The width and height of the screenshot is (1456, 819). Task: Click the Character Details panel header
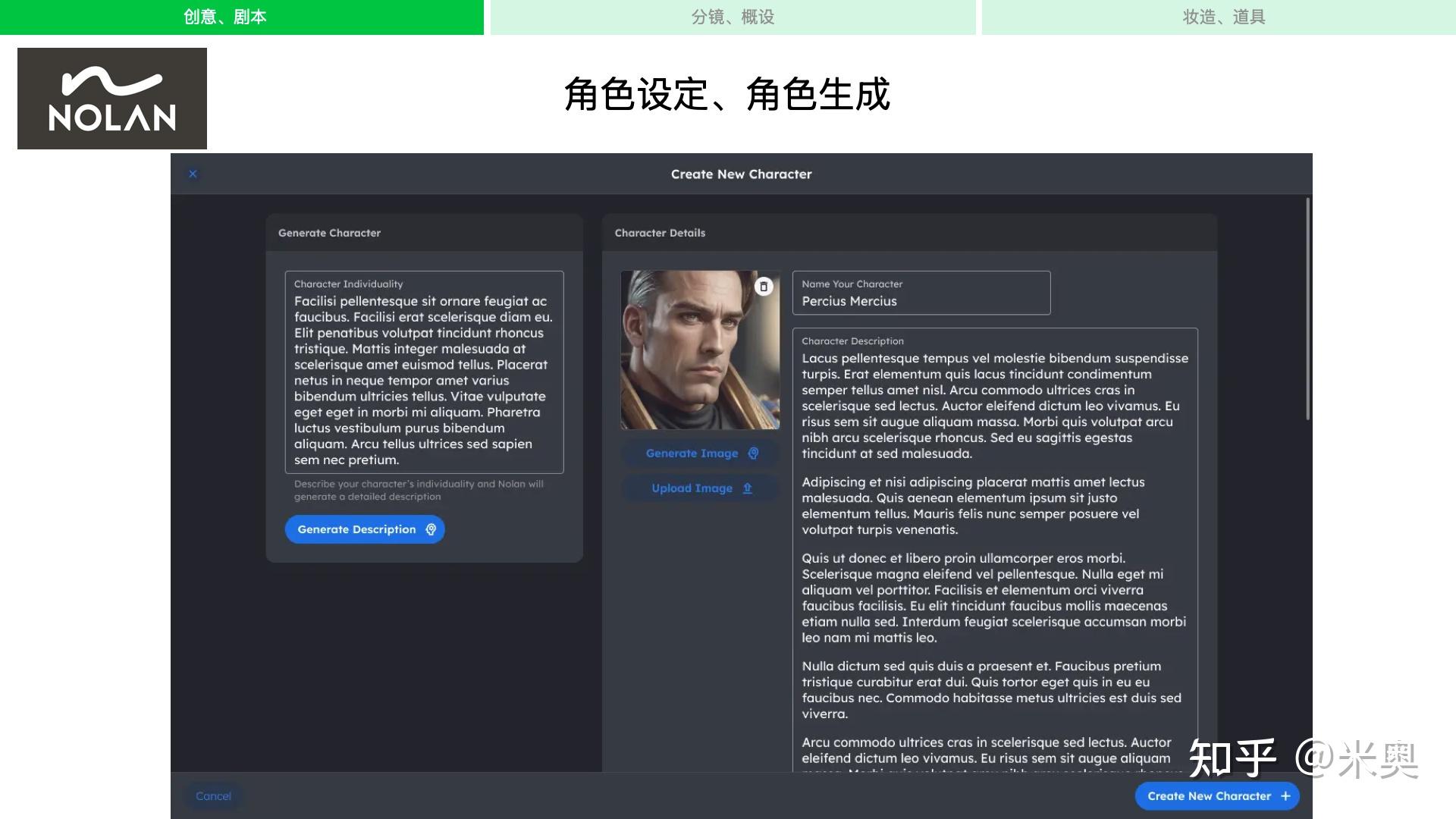[x=909, y=233]
